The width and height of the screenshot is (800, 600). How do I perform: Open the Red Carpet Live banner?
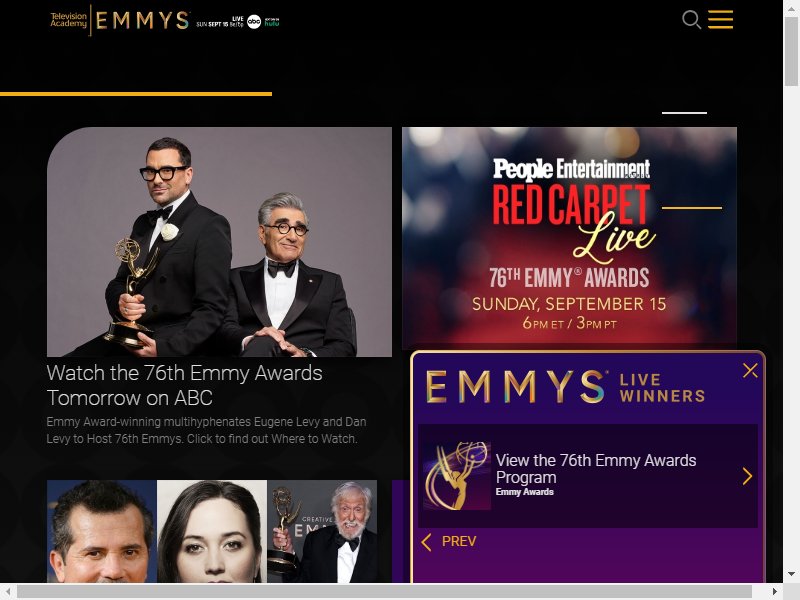pyautogui.click(x=569, y=238)
